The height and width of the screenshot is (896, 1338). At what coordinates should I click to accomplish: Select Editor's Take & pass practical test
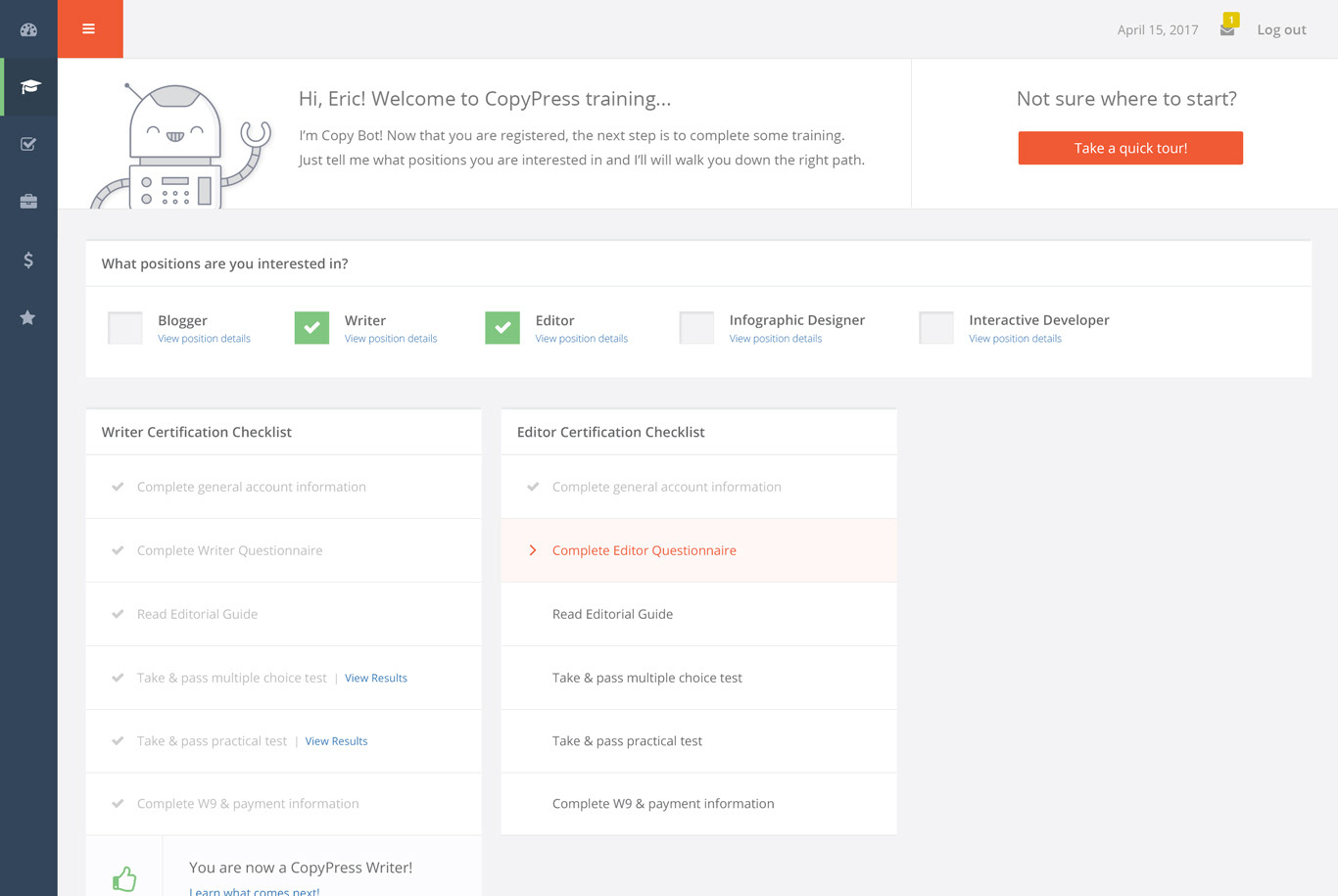(698, 741)
